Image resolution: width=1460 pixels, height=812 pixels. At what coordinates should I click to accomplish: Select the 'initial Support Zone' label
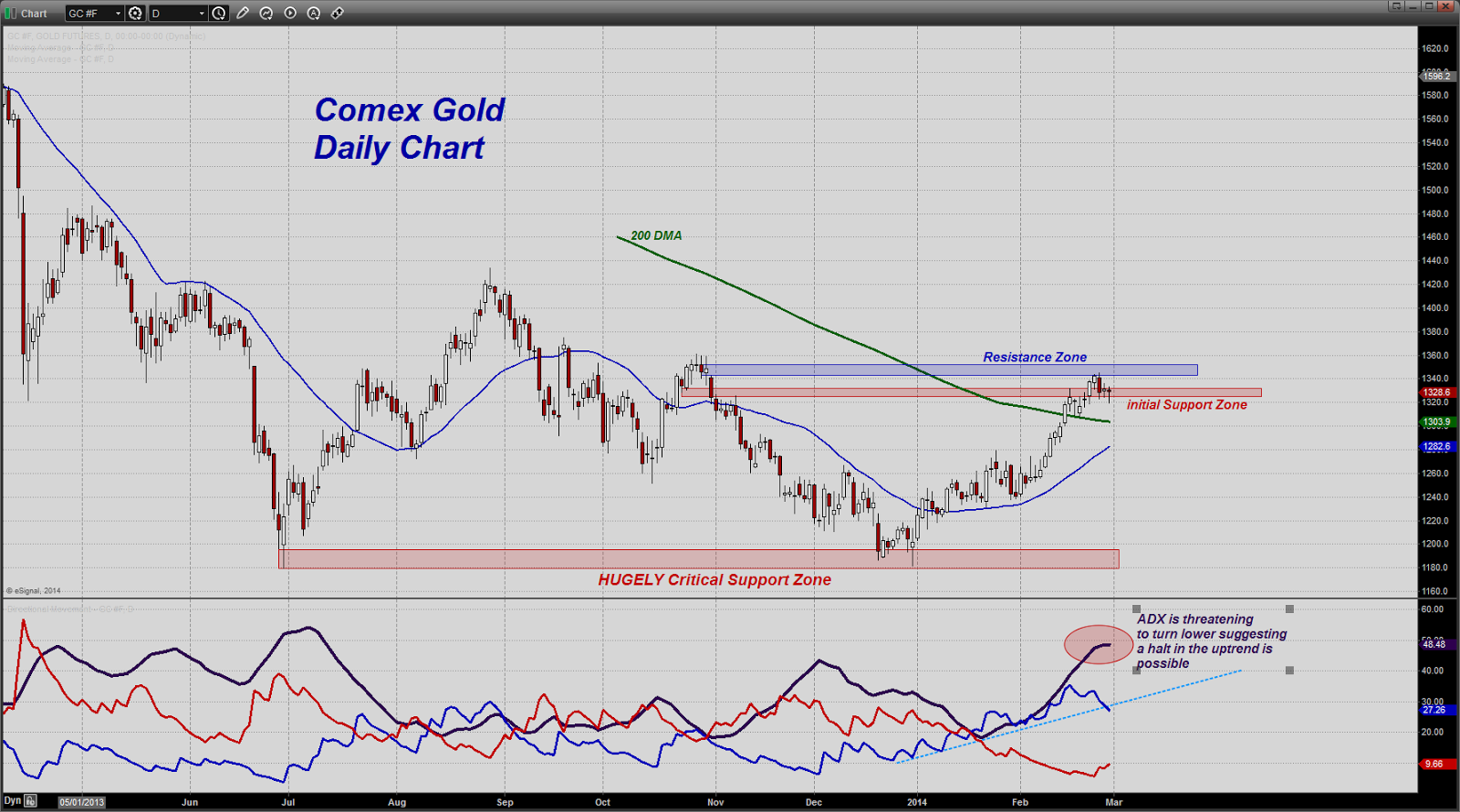tap(1186, 405)
